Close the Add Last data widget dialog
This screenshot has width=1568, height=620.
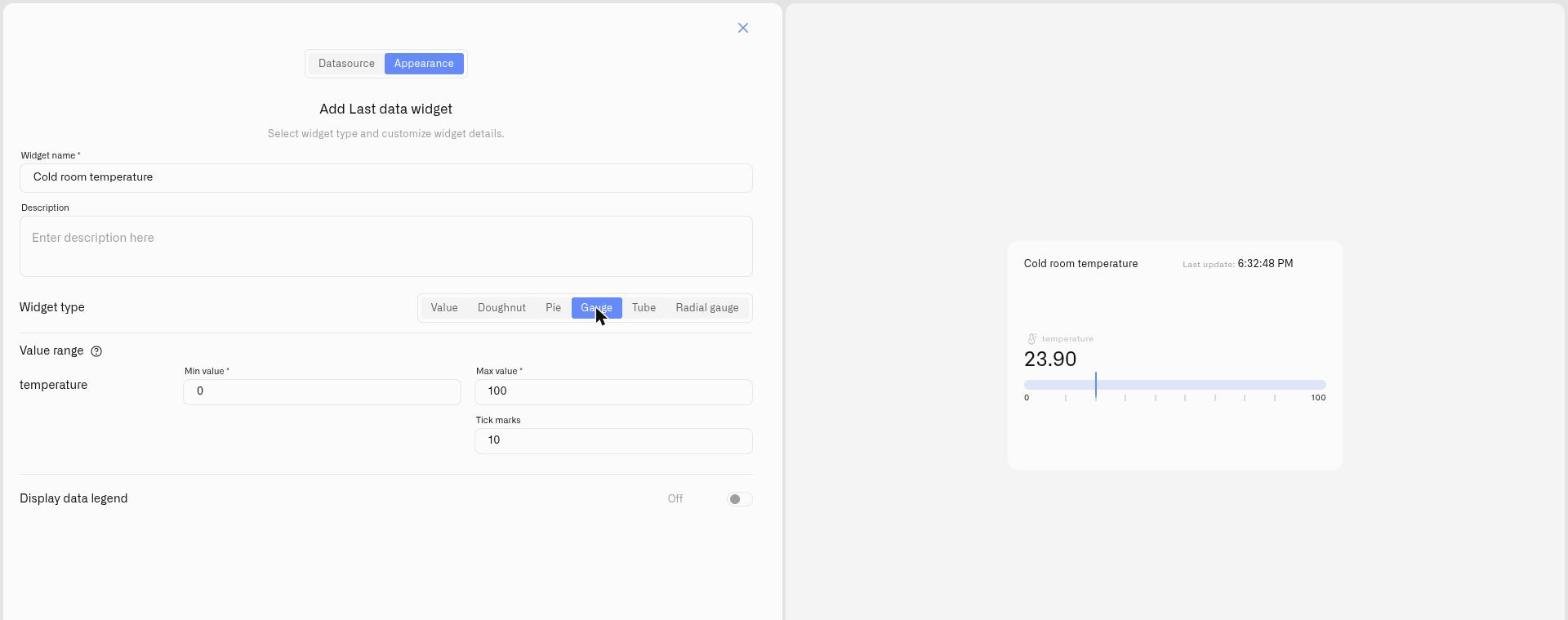743,28
